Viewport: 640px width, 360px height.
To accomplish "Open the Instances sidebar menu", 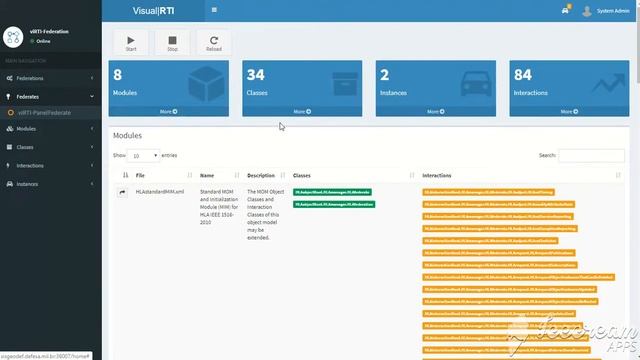I will tap(51, 184).
